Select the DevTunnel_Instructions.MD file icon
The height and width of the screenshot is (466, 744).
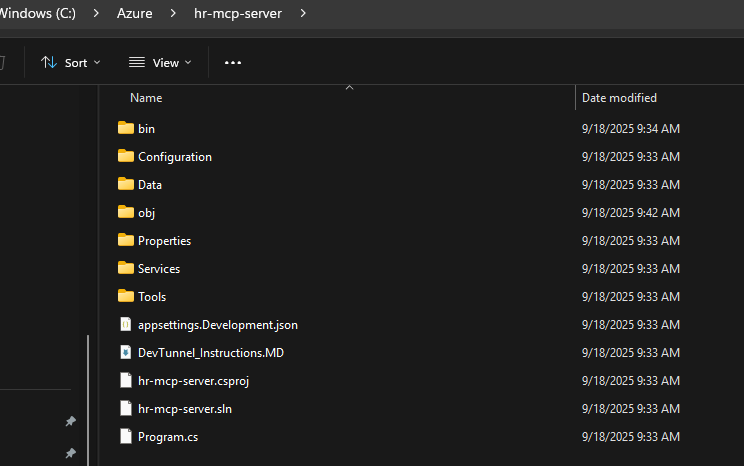coord(125,352)
